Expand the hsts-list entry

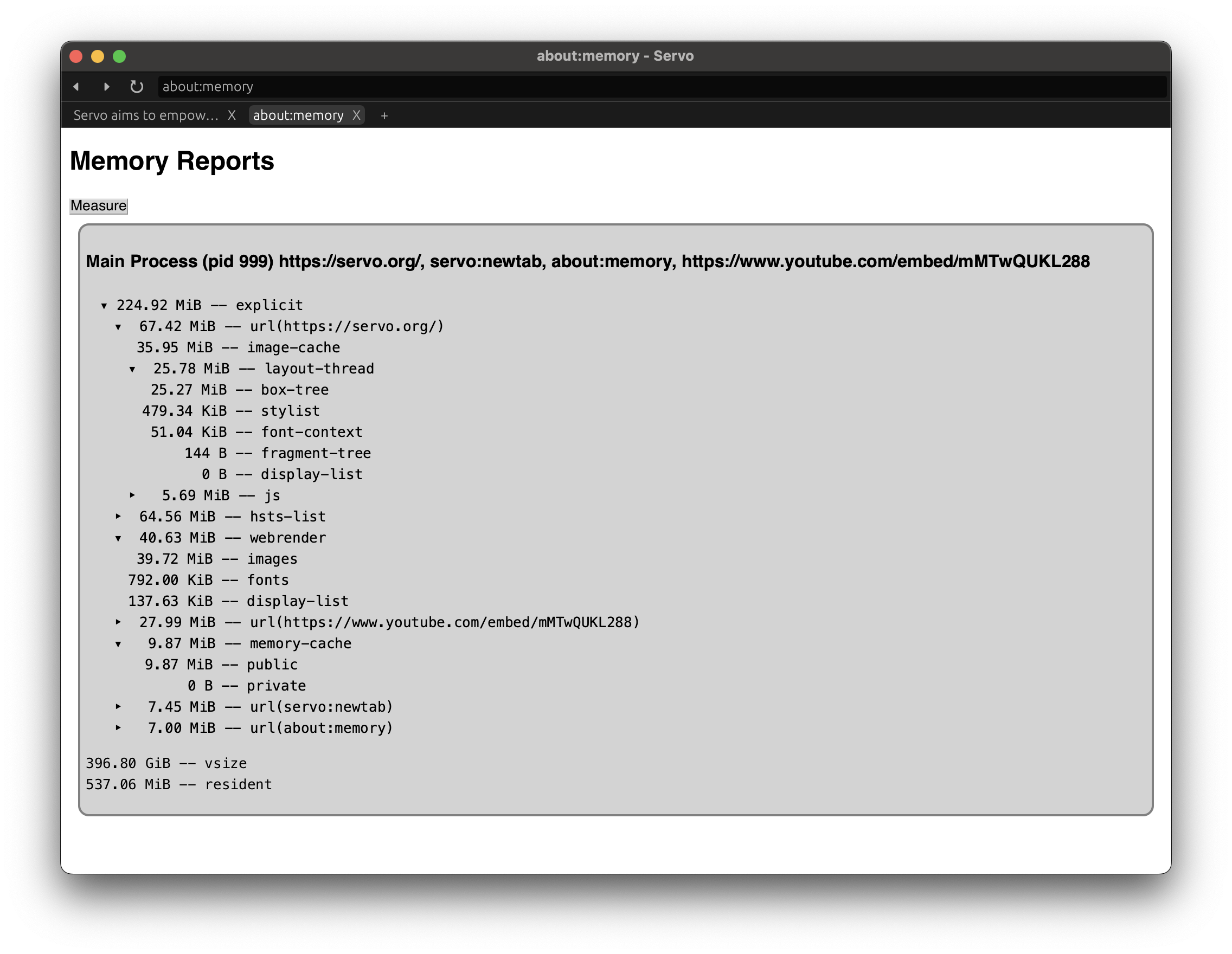[118, 516]
